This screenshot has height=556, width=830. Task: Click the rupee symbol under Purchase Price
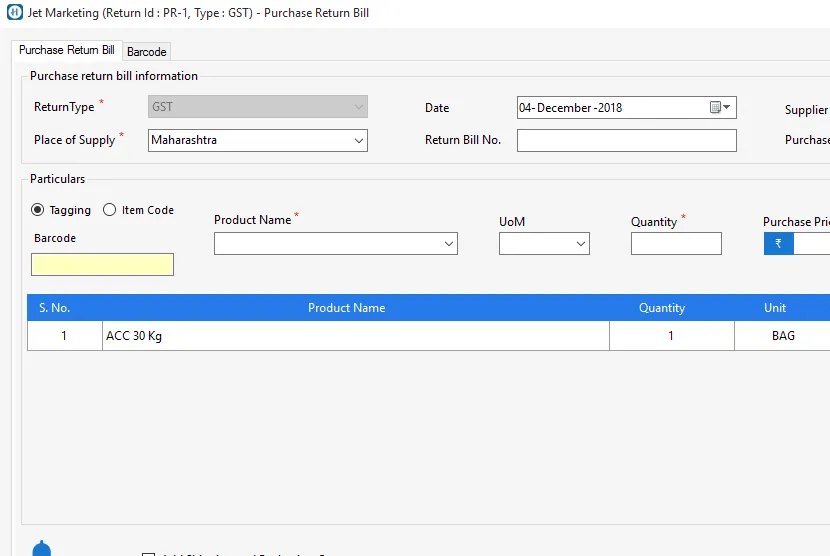click(x=778, y=243)
